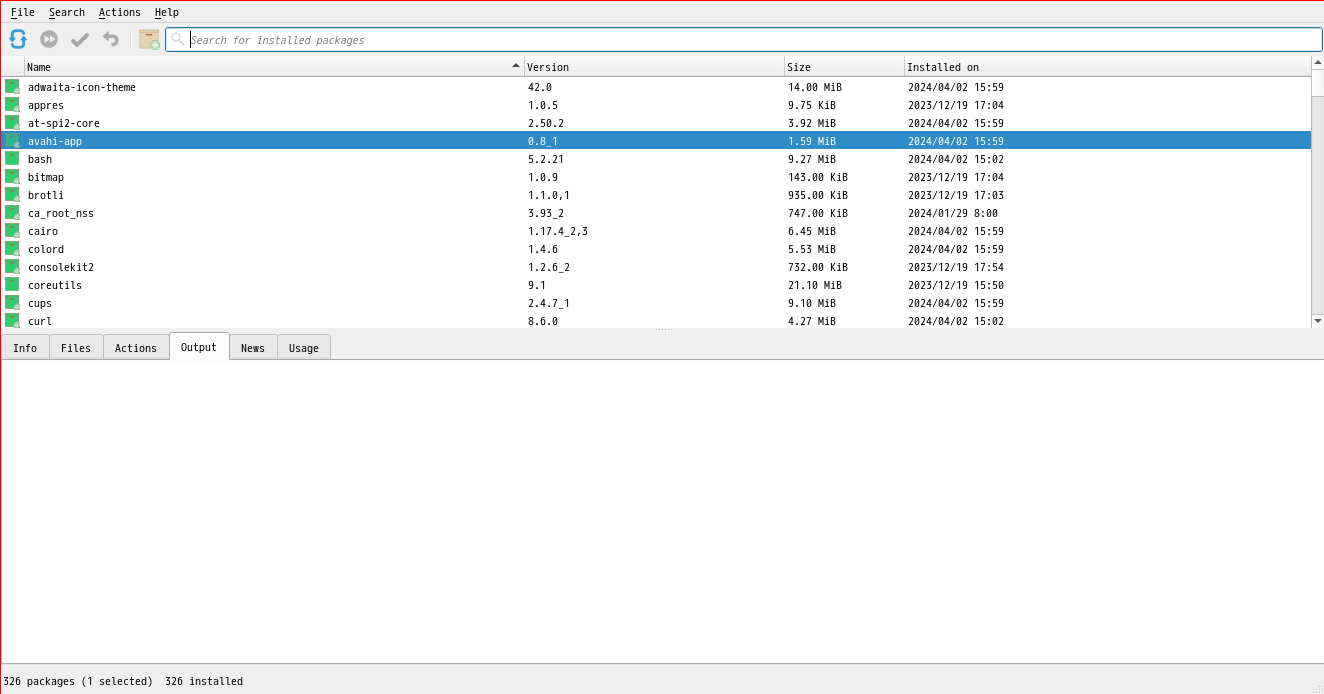
Task: Click the Undo/cancel arrow toolbar icon
Action: [x=111, y=39]
